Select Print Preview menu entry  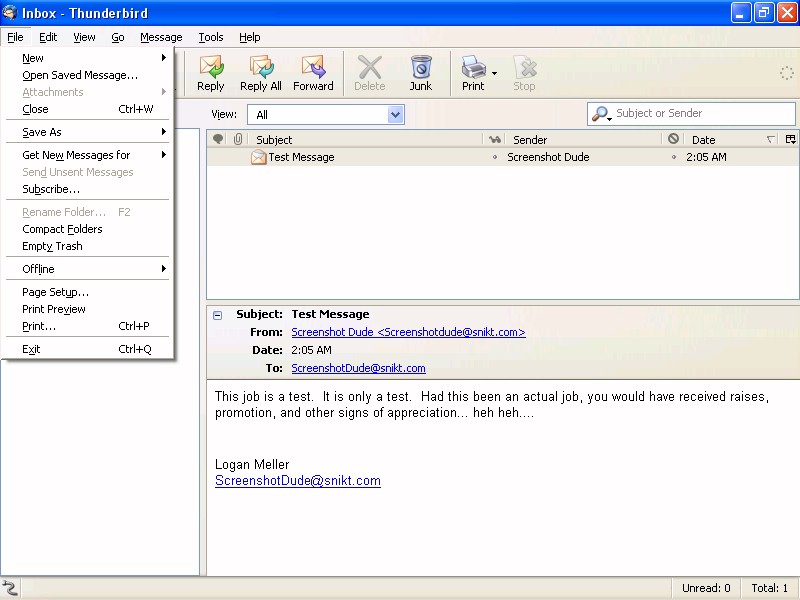point(87,309)
